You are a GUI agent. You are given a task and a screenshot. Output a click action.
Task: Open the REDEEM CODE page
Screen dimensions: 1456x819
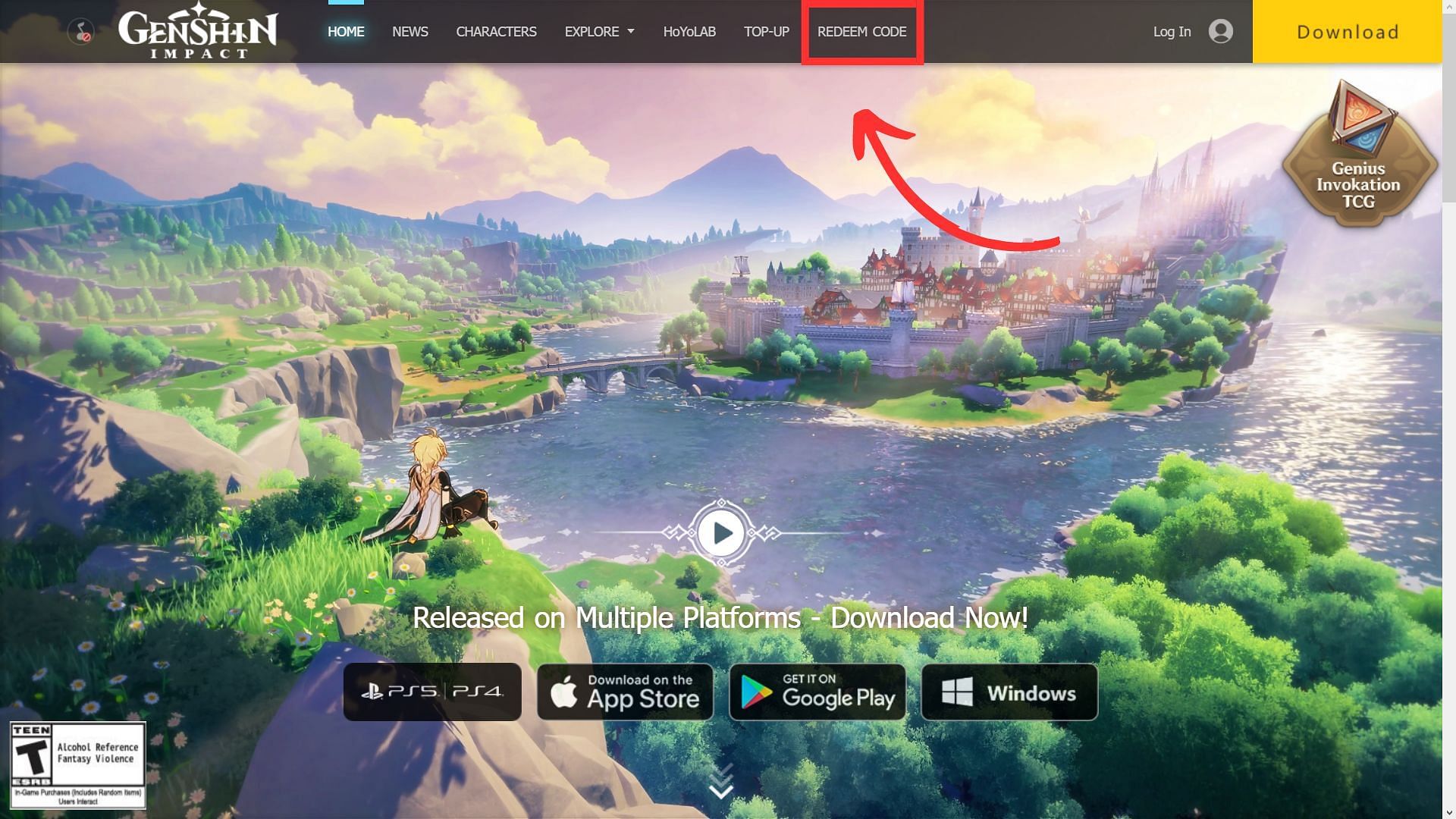(861, 31)
